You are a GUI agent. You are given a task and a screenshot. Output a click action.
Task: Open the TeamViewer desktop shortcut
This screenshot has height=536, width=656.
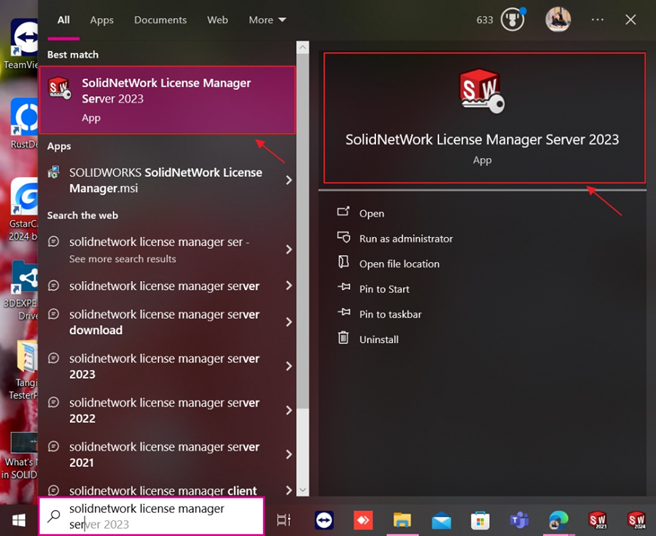(23, 44)
